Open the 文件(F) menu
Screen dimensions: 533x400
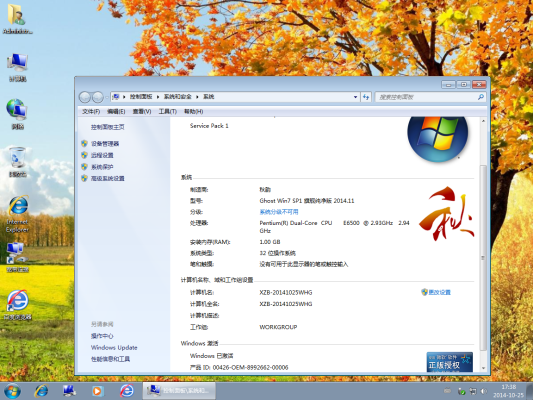click(91, 111)
